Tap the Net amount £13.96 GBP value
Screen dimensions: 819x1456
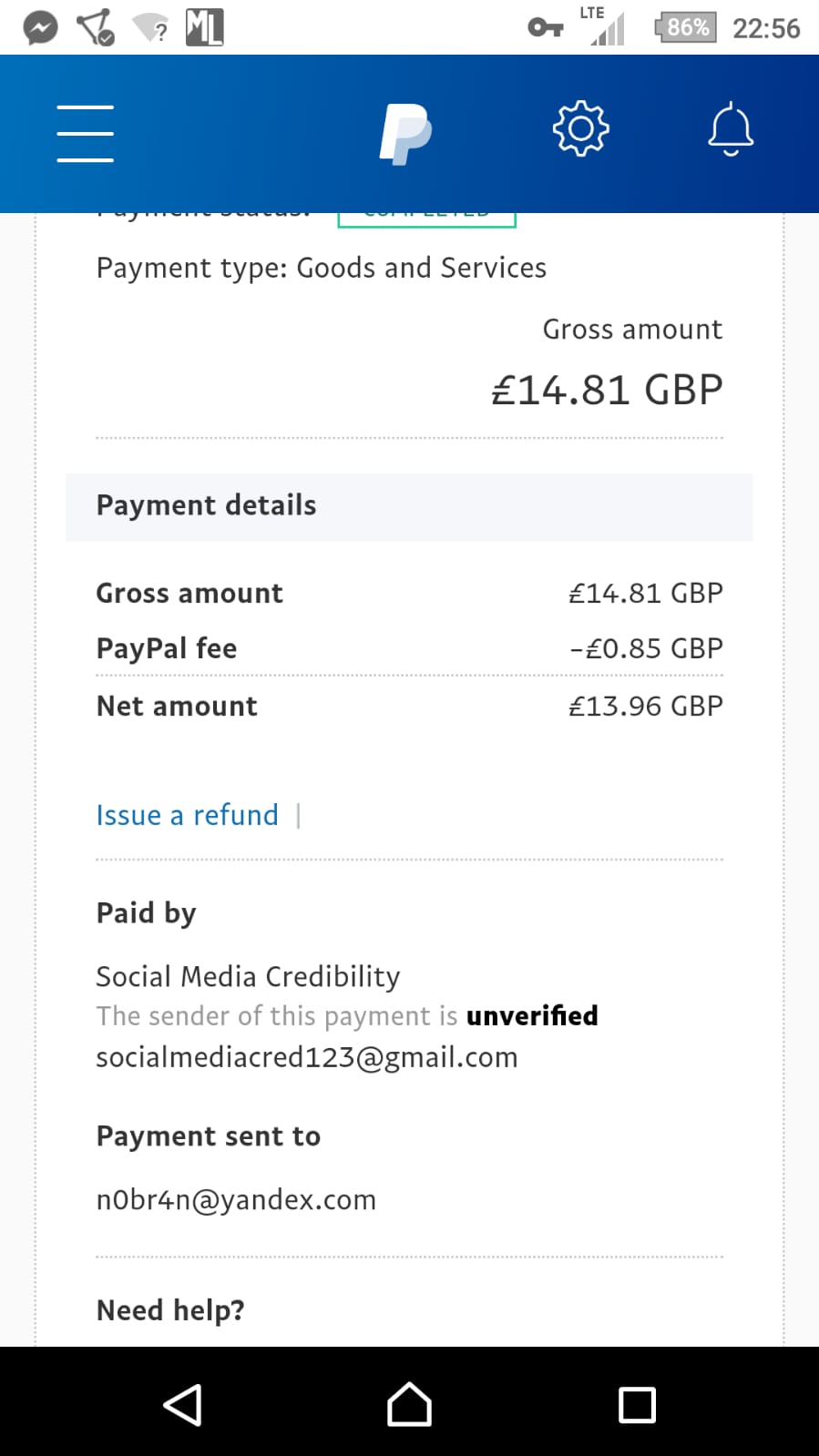tap(645, 706)
